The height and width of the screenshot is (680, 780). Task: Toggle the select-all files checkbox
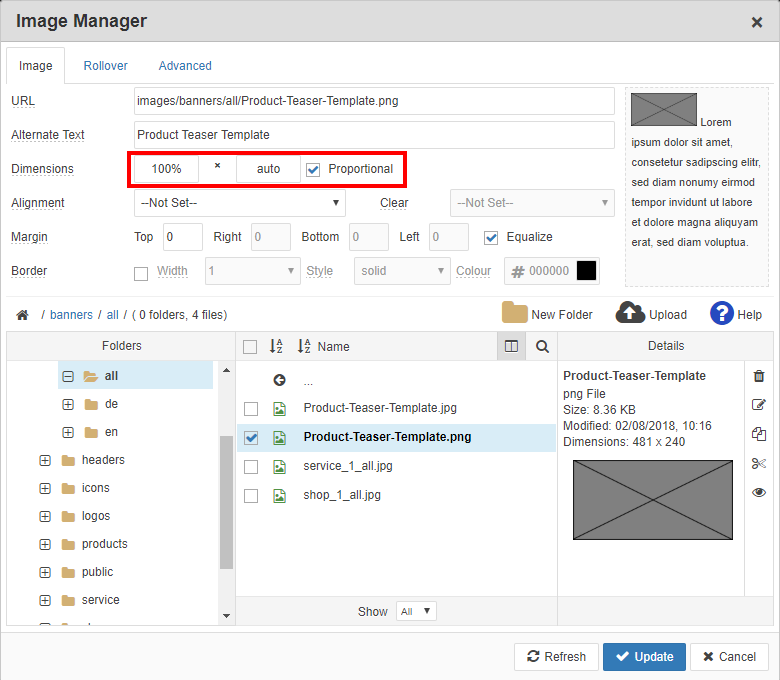(x=250, y=347)
